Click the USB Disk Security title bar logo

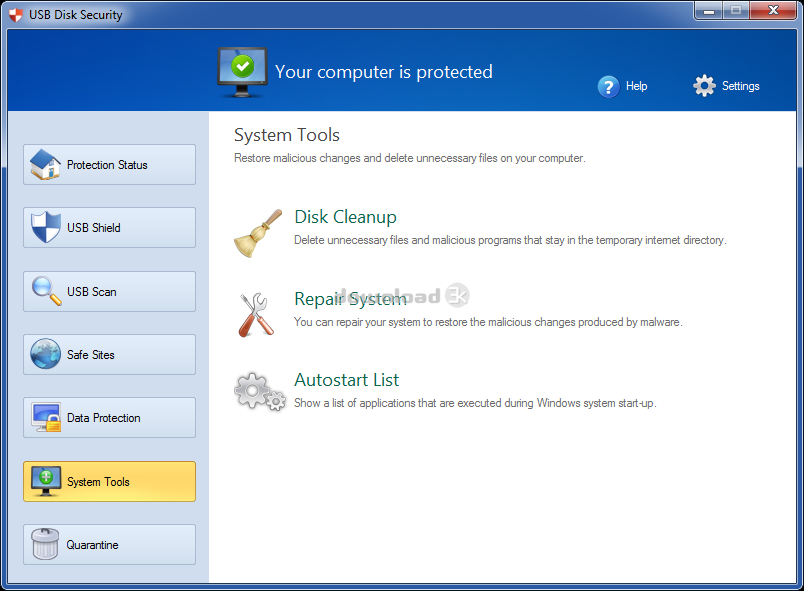pyautogui.click(x=16, y=15)
